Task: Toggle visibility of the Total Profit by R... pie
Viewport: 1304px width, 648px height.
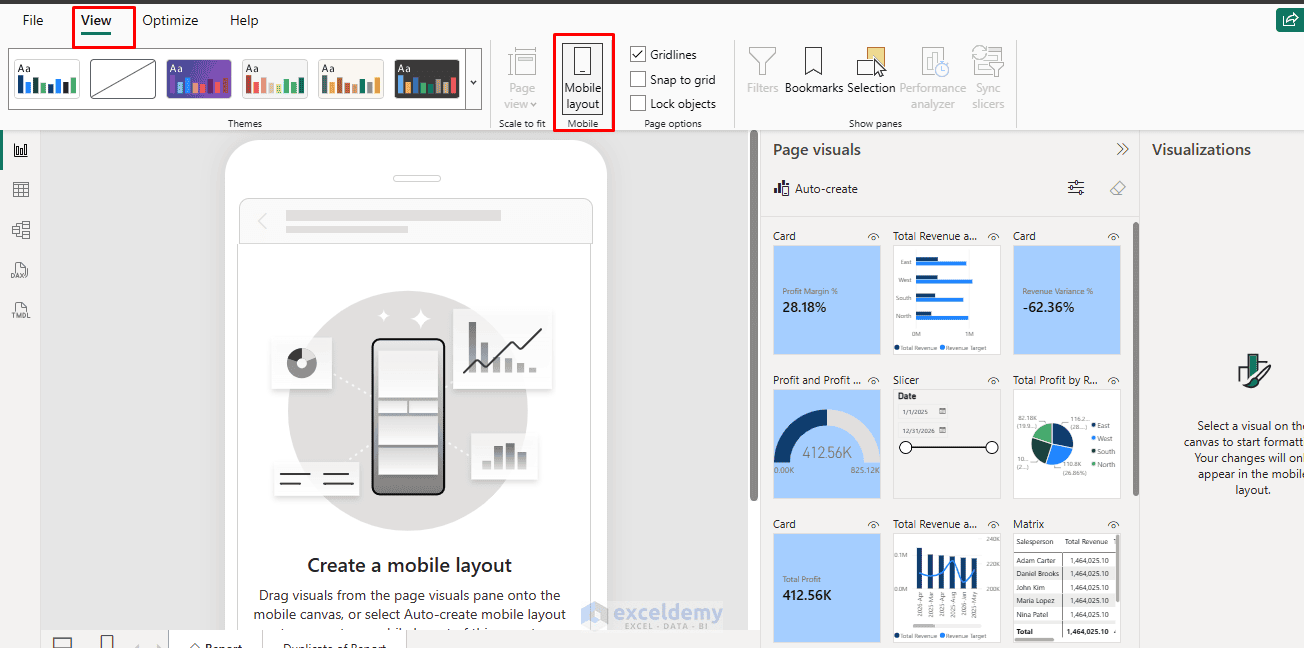Action: tap(1113, 381)
